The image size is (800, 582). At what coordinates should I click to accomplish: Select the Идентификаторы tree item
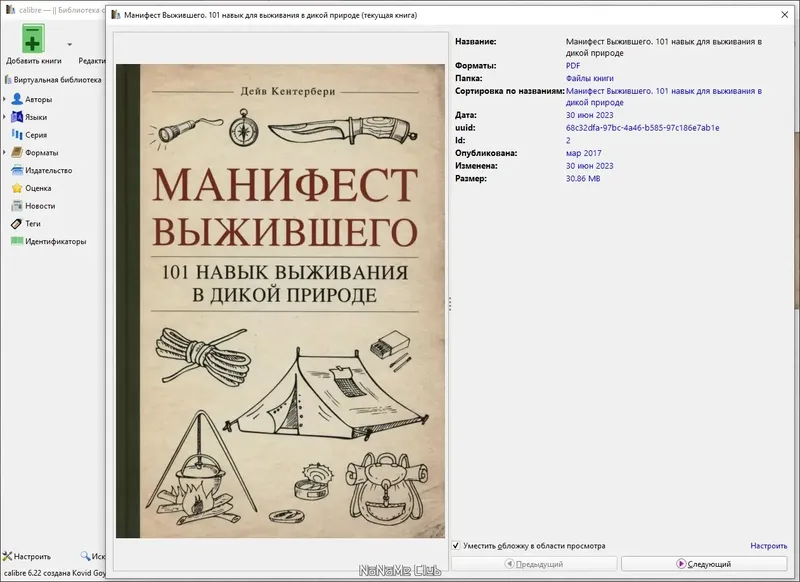click(56, 241)
